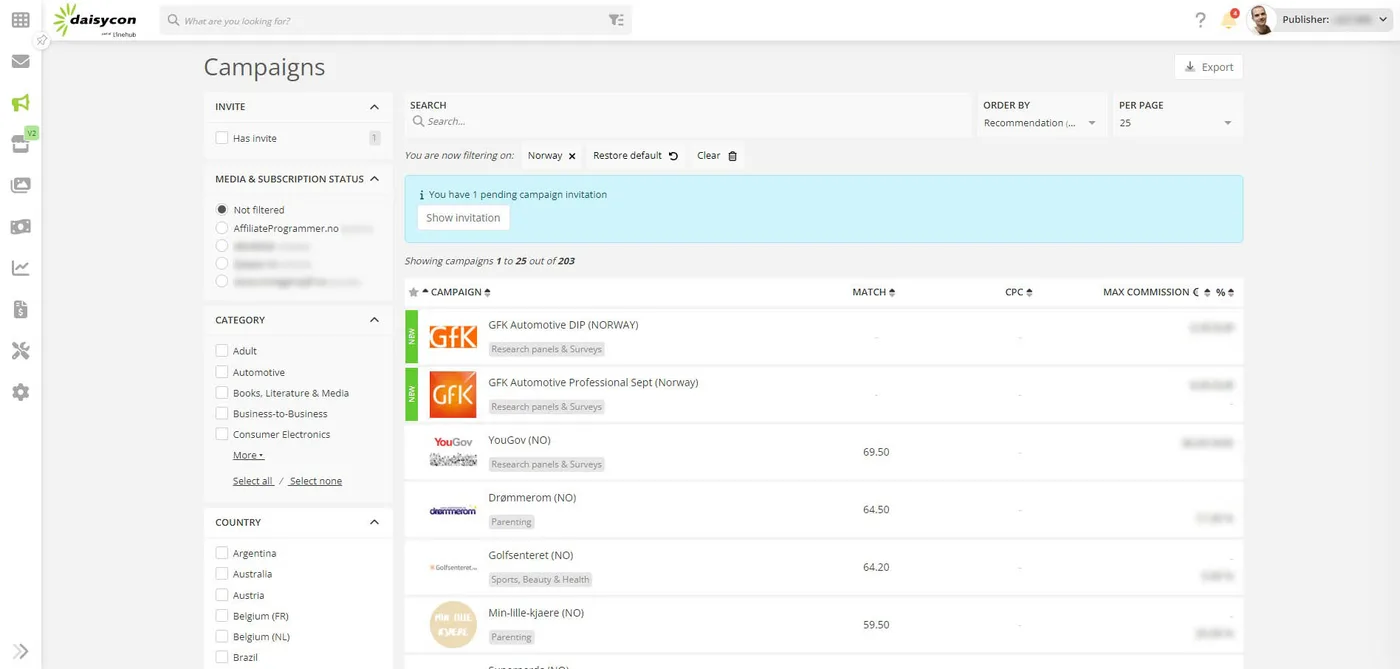Check the Automotive category

(222, 372)
